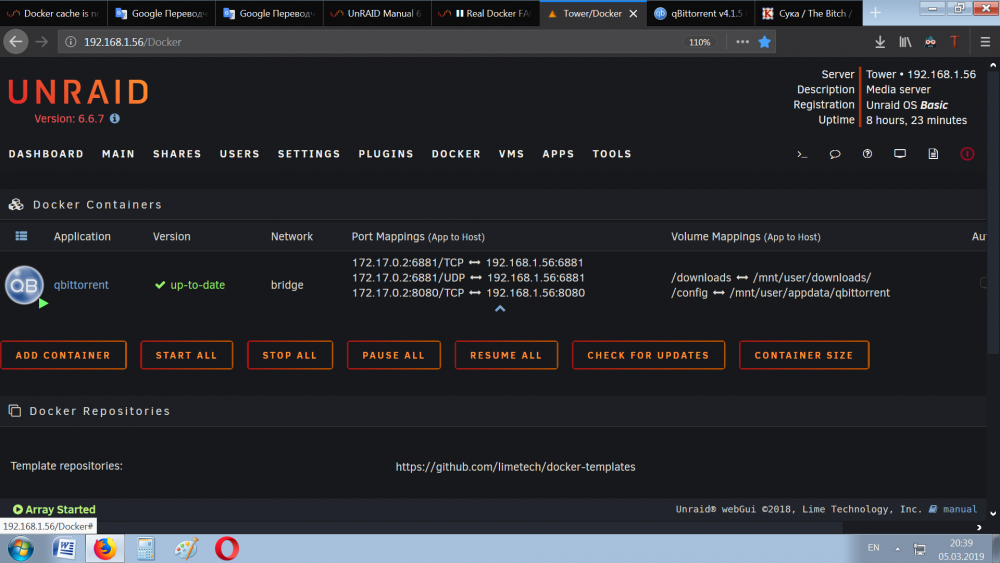Open the manual link in the footer
The width and height of the screenshot is (1000, 563).
pos(960,509)
